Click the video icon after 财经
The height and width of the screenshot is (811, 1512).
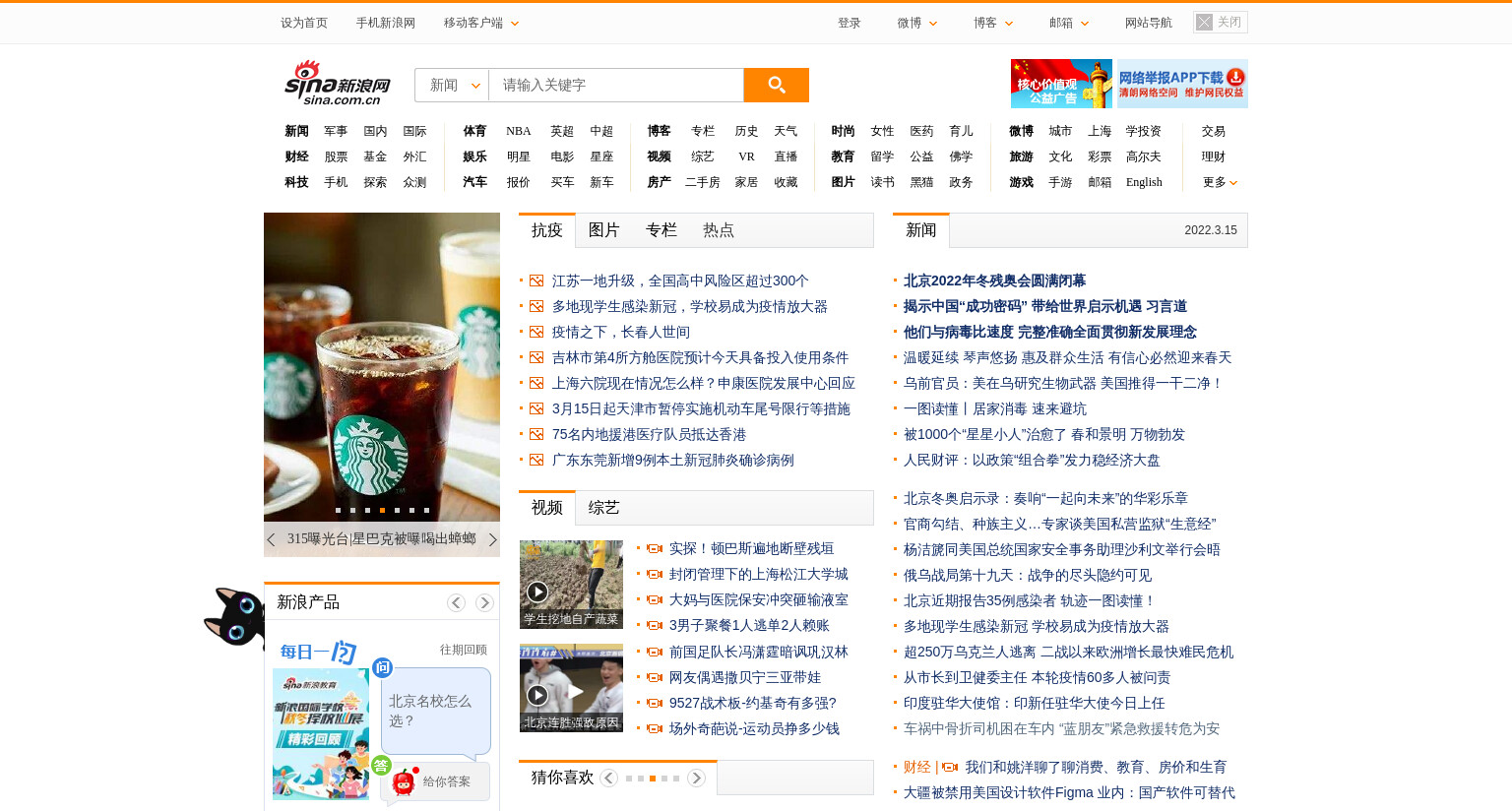(x=950, y=767)
